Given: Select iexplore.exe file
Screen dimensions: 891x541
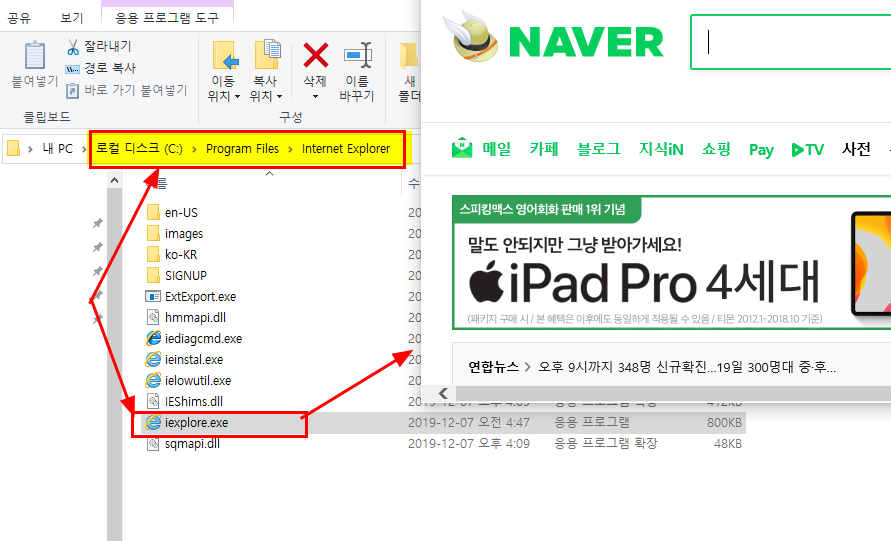Looking at the screenshot, I should tap(196, 423).
